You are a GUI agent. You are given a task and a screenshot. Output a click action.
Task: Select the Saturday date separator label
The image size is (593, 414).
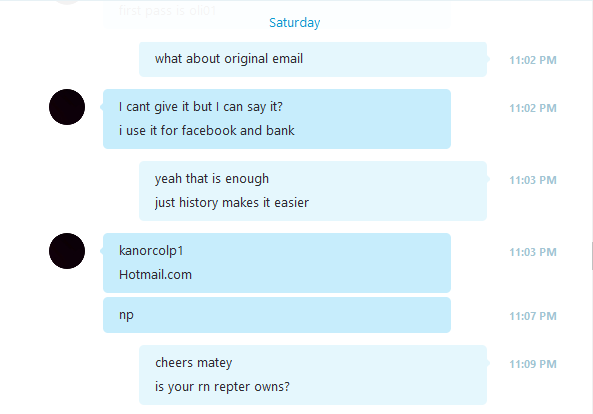pyautogui.click(x=295, y=23)
